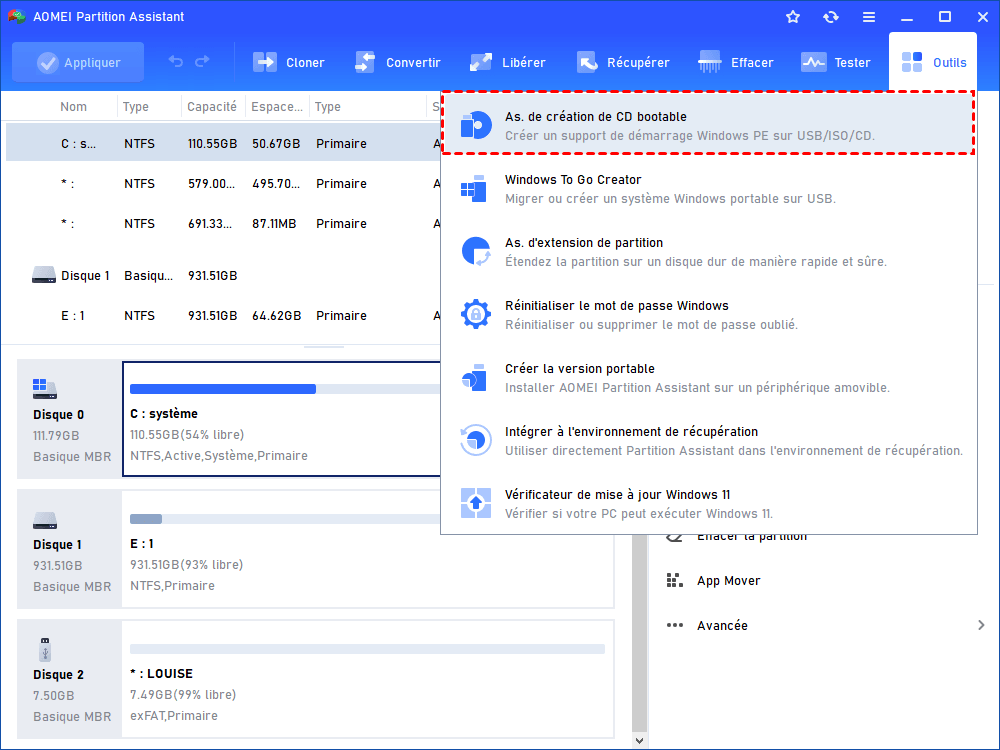
Task: Sort by the Capacité column header
Action: (x=212, y=107)
